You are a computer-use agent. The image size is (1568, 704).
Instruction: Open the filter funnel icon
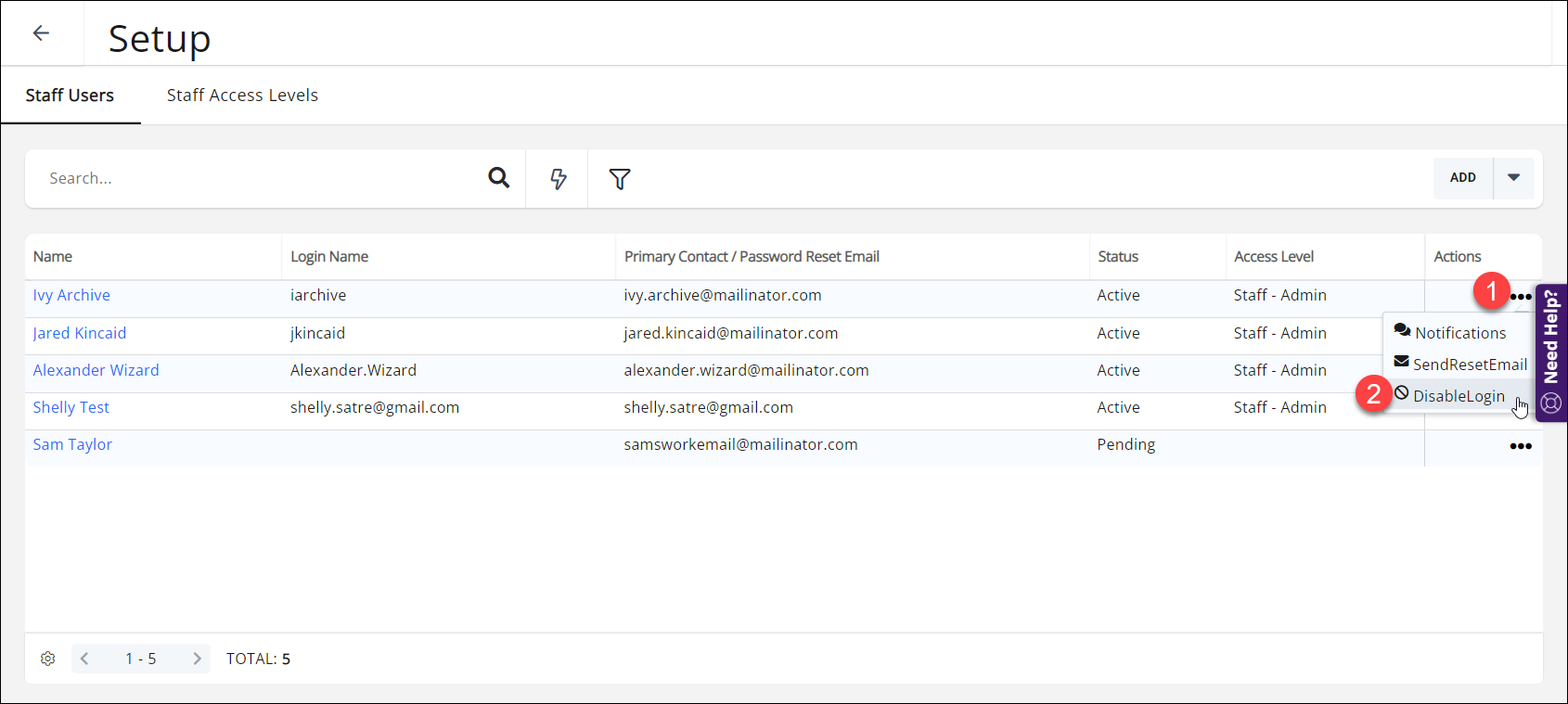[x=620, y=179]
